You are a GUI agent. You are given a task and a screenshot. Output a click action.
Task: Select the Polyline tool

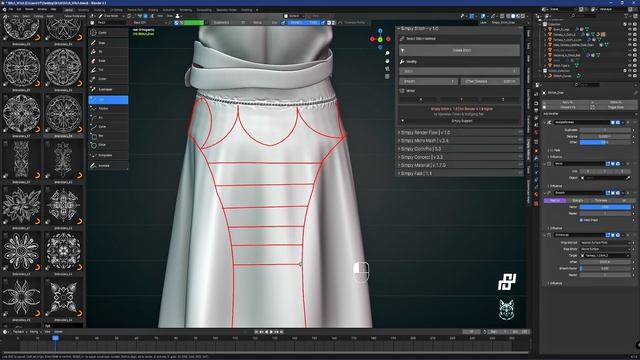coord(108,109)
